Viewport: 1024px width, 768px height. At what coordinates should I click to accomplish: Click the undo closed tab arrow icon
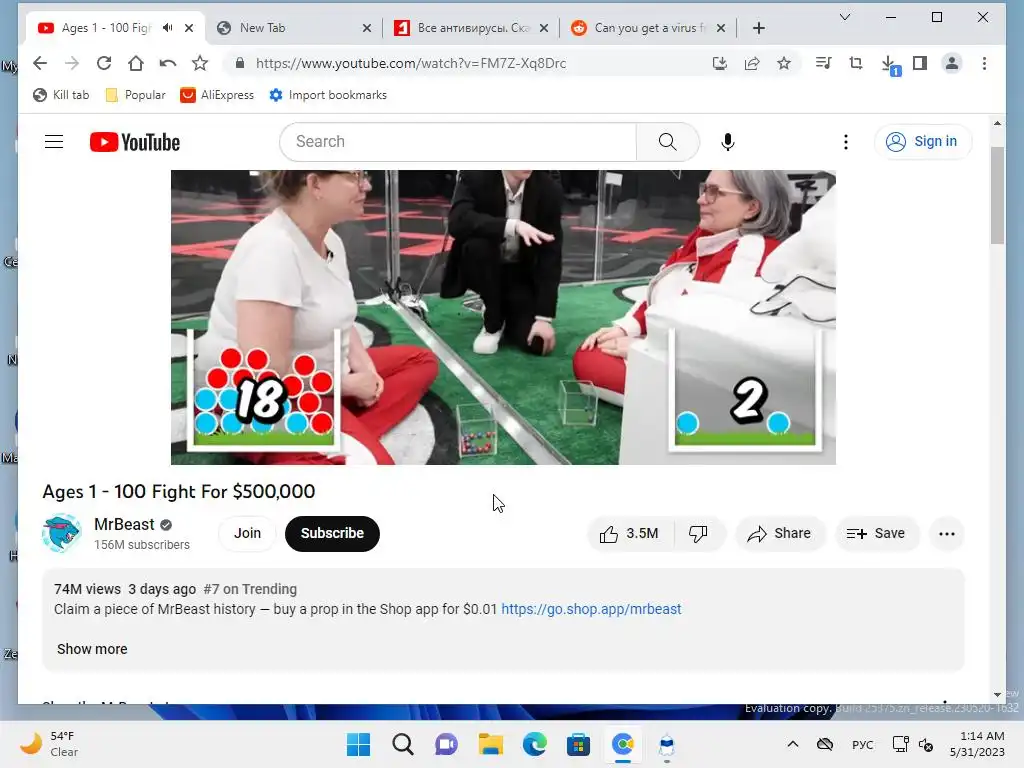point(168,63)
